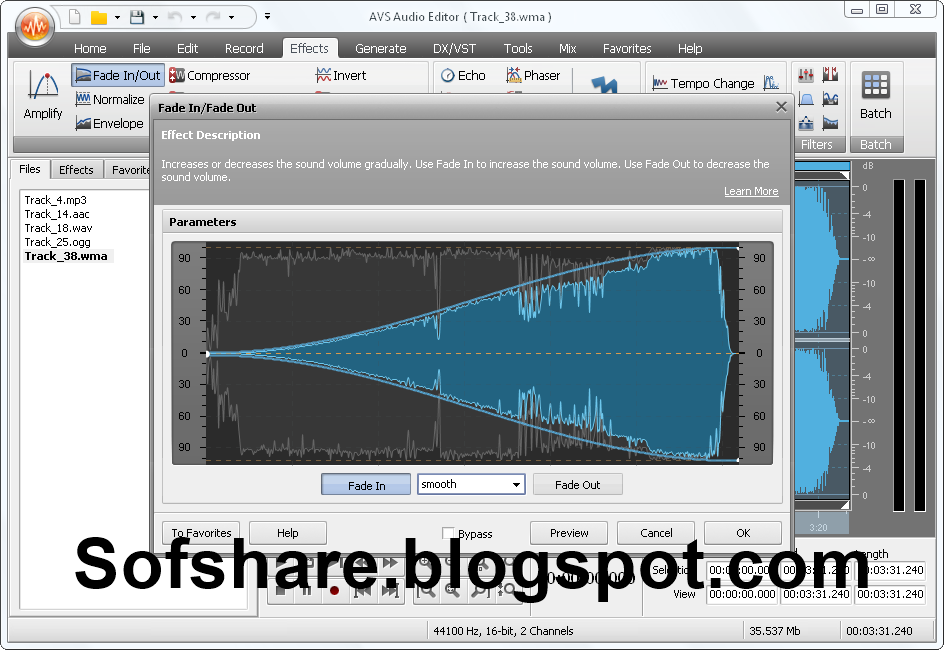Click the Preview button

[569, 533]
